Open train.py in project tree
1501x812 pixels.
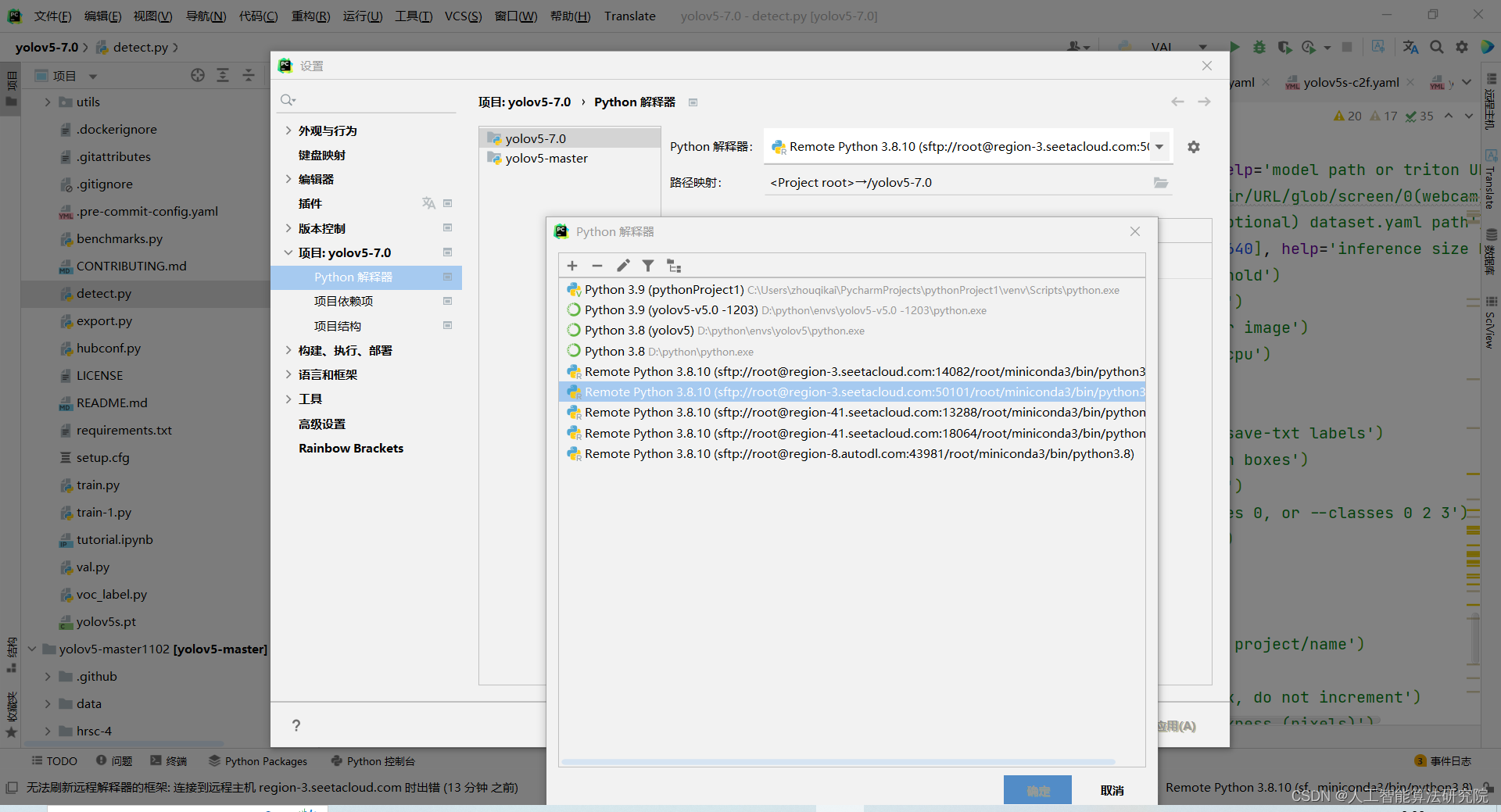[98, 485]
